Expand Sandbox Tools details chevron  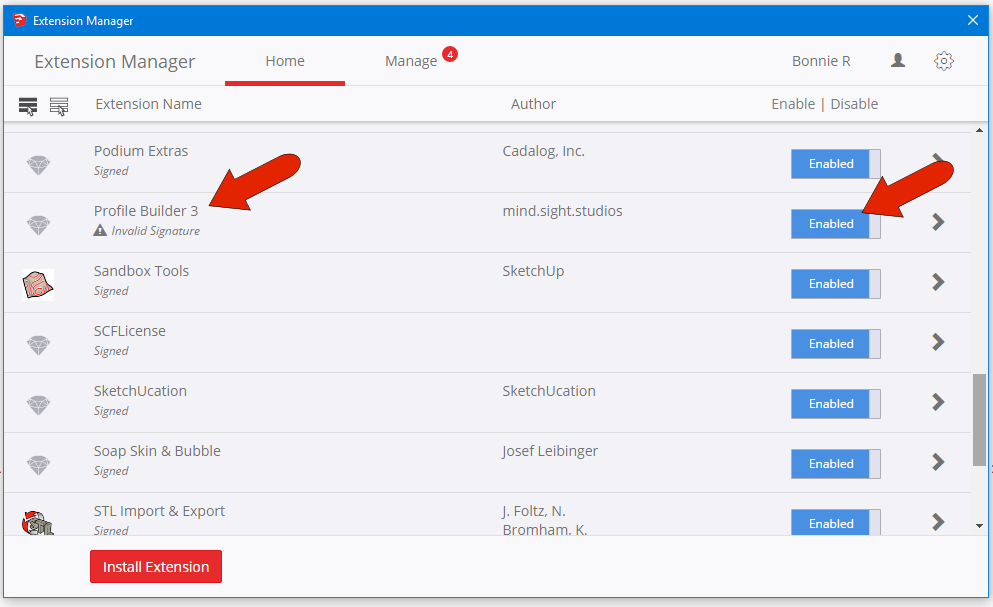(x=938, y=282)
